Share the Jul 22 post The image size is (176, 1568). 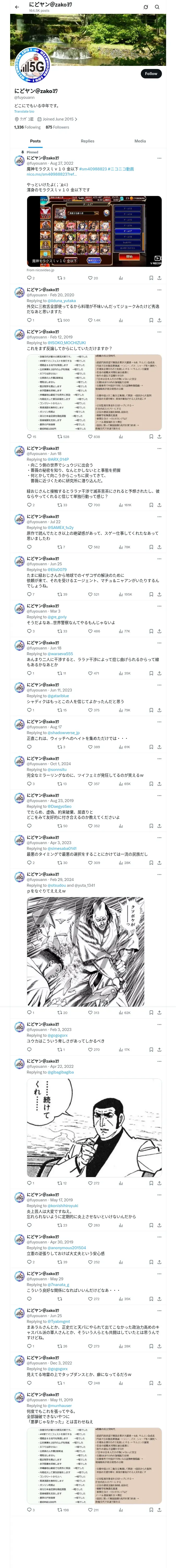[159, 547]
